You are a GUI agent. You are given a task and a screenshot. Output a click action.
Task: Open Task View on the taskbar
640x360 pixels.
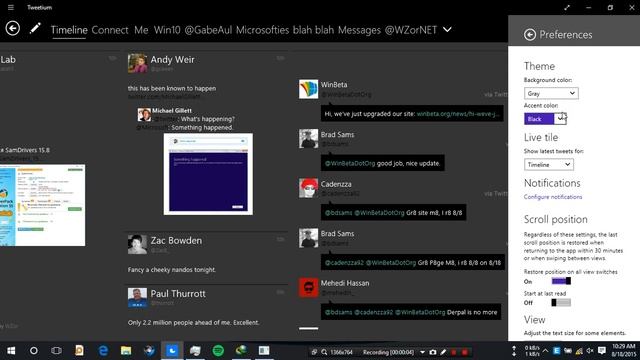pyautogui.click(x=56, y=351)
